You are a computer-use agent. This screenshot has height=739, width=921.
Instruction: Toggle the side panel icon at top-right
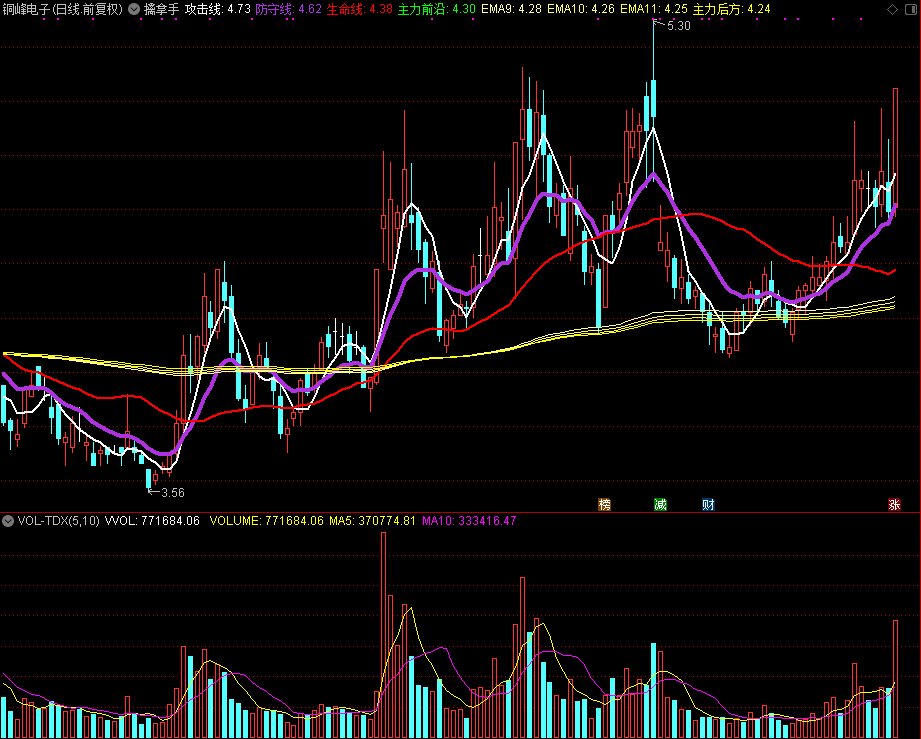point(912,9)
